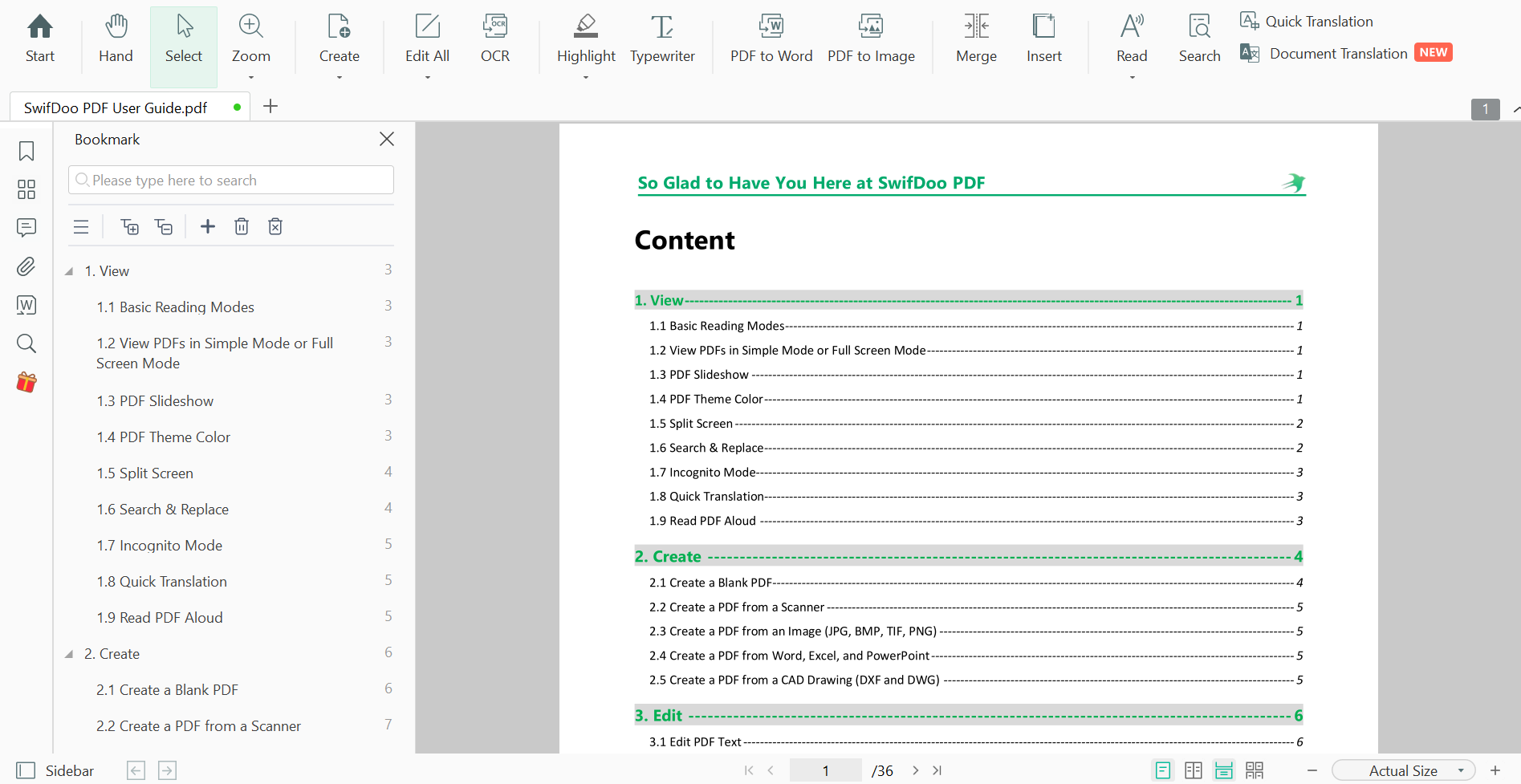Open the comments panel in the sidebar
The image size is (1521, 784).
(x=26, y=228)
